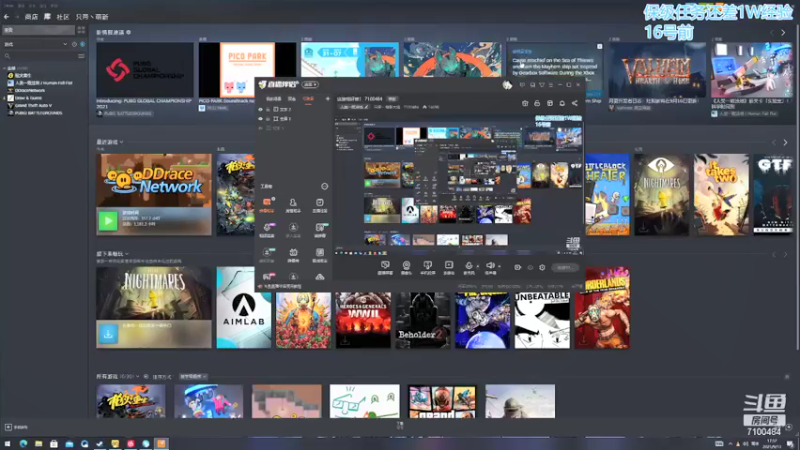The image size is (800, 450).
Task: Click the share icon in Douyu header
Action: pyautogui.click(x=574, y=103)
